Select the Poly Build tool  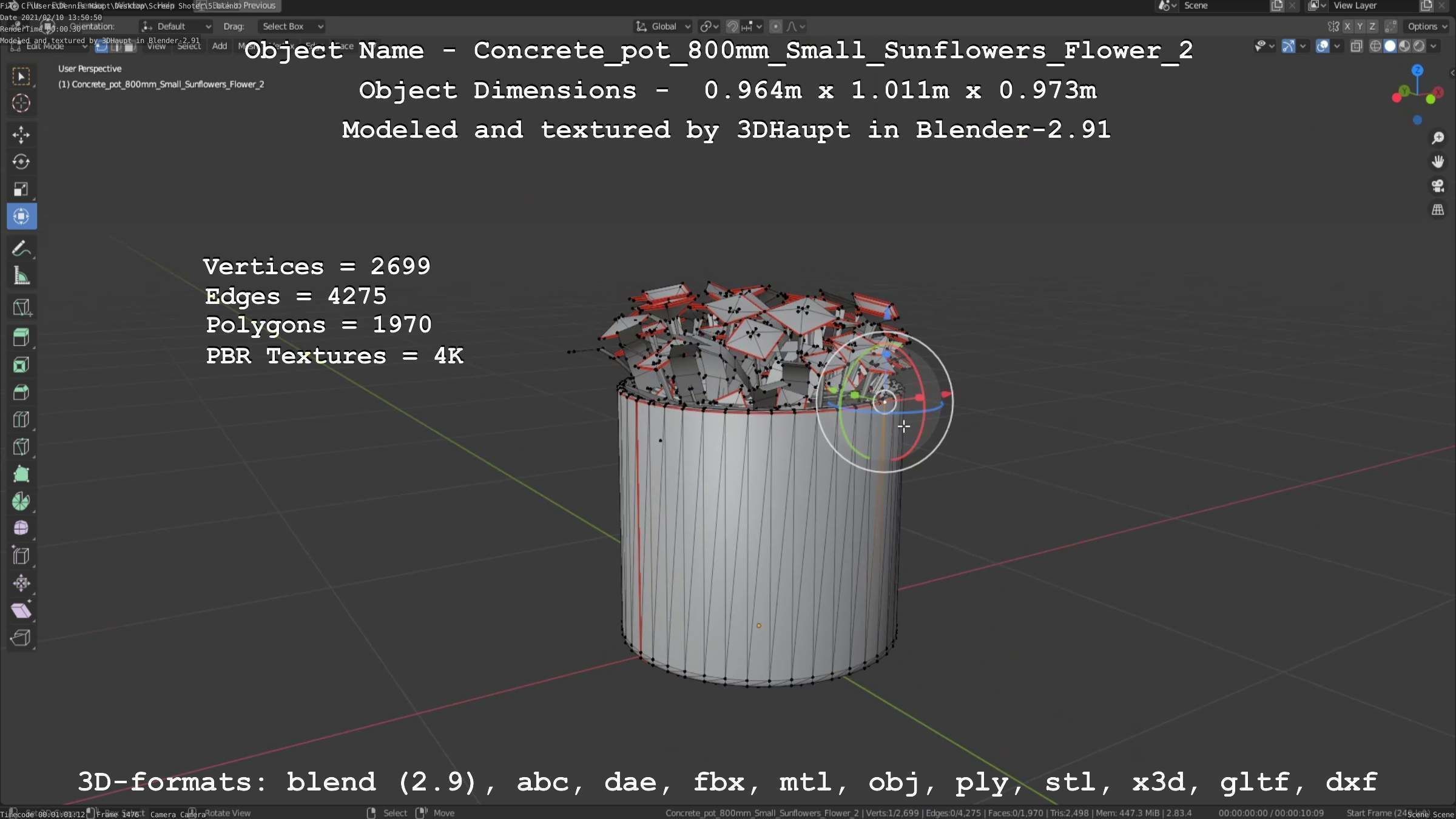click(21, 474)
